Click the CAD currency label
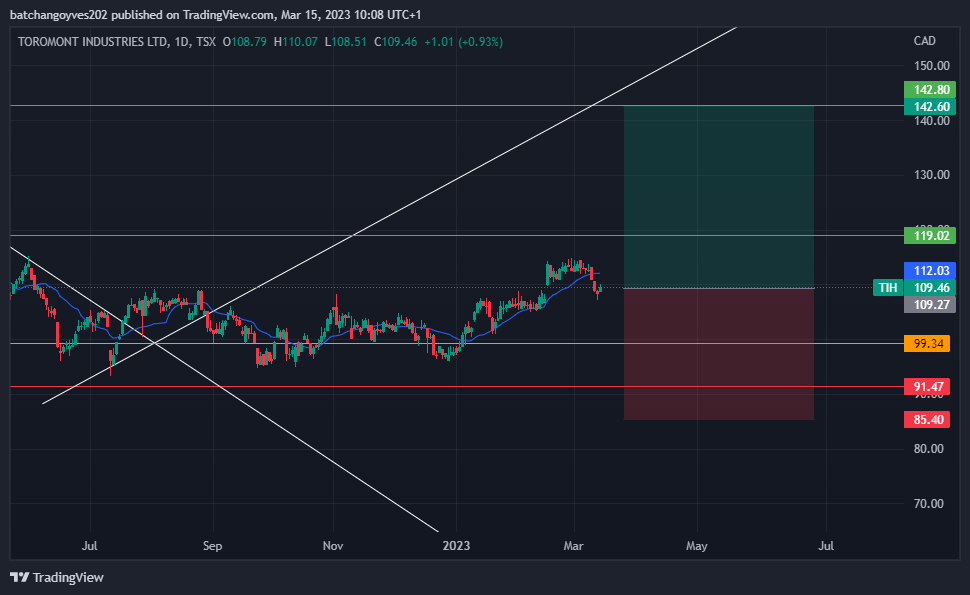This screenshot has width=970, height=595. click(924, 41)
